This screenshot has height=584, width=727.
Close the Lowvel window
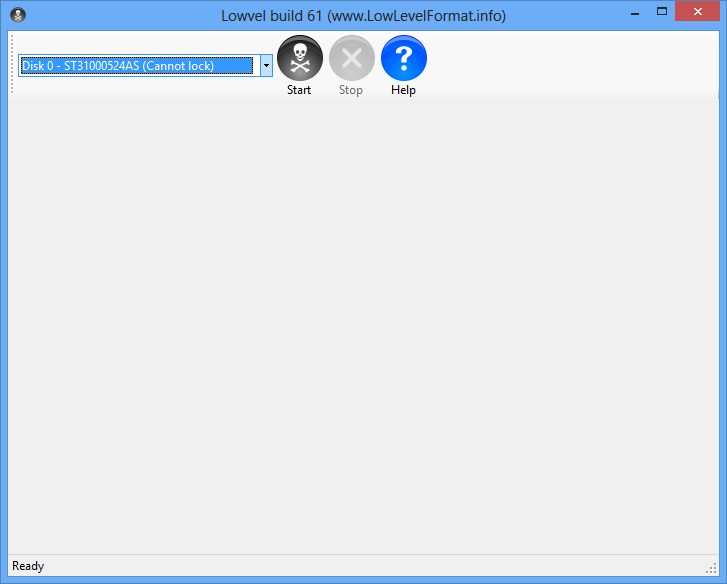coord(697,12)
